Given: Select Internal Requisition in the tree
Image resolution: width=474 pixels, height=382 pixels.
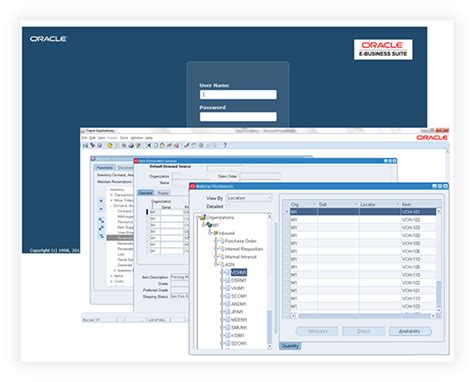Looking at the screenshot, I should click(x=244, y=249).
